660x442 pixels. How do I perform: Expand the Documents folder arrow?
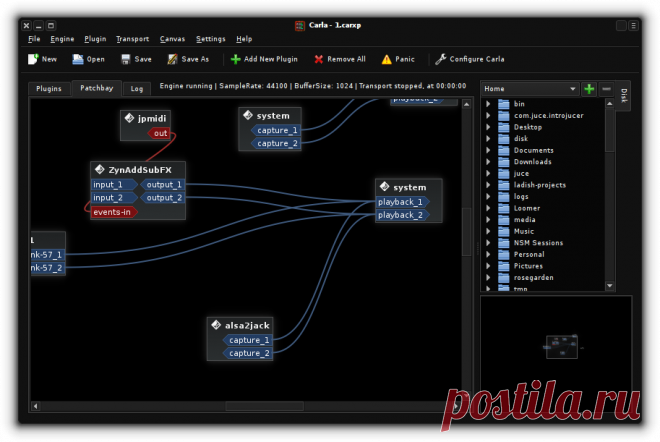click(x=488, y=150)
